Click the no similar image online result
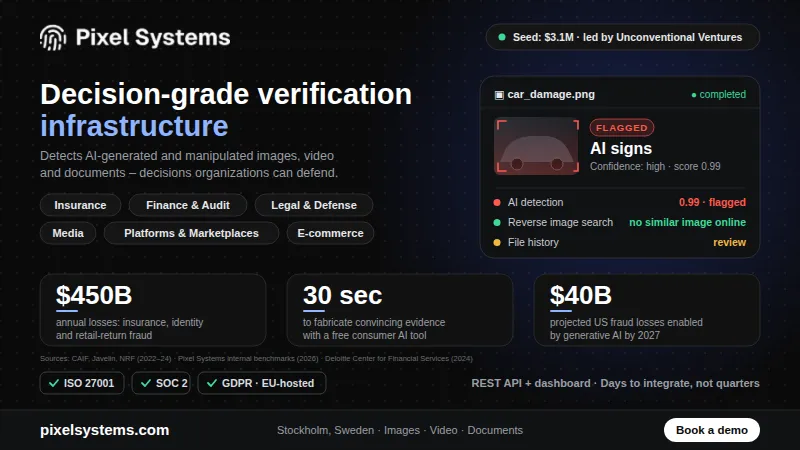Image resolution: width=800 pixels, height=450 pixels. (x=687, y=222)
